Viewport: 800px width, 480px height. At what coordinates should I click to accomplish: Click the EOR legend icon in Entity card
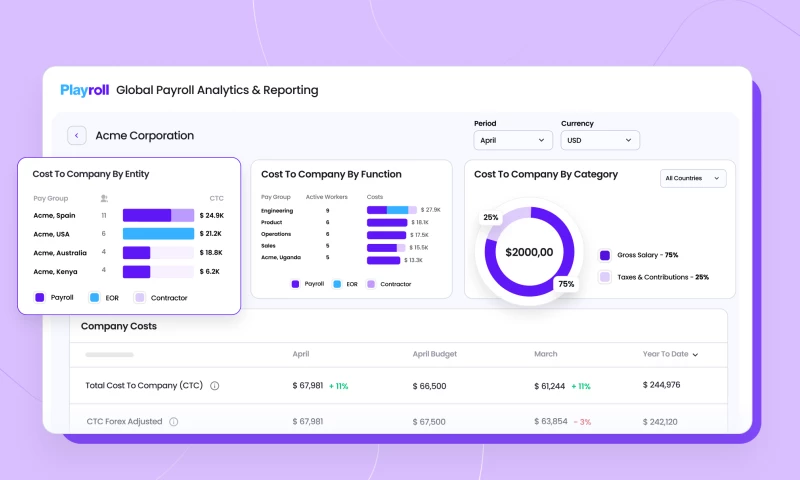point(95,297)
